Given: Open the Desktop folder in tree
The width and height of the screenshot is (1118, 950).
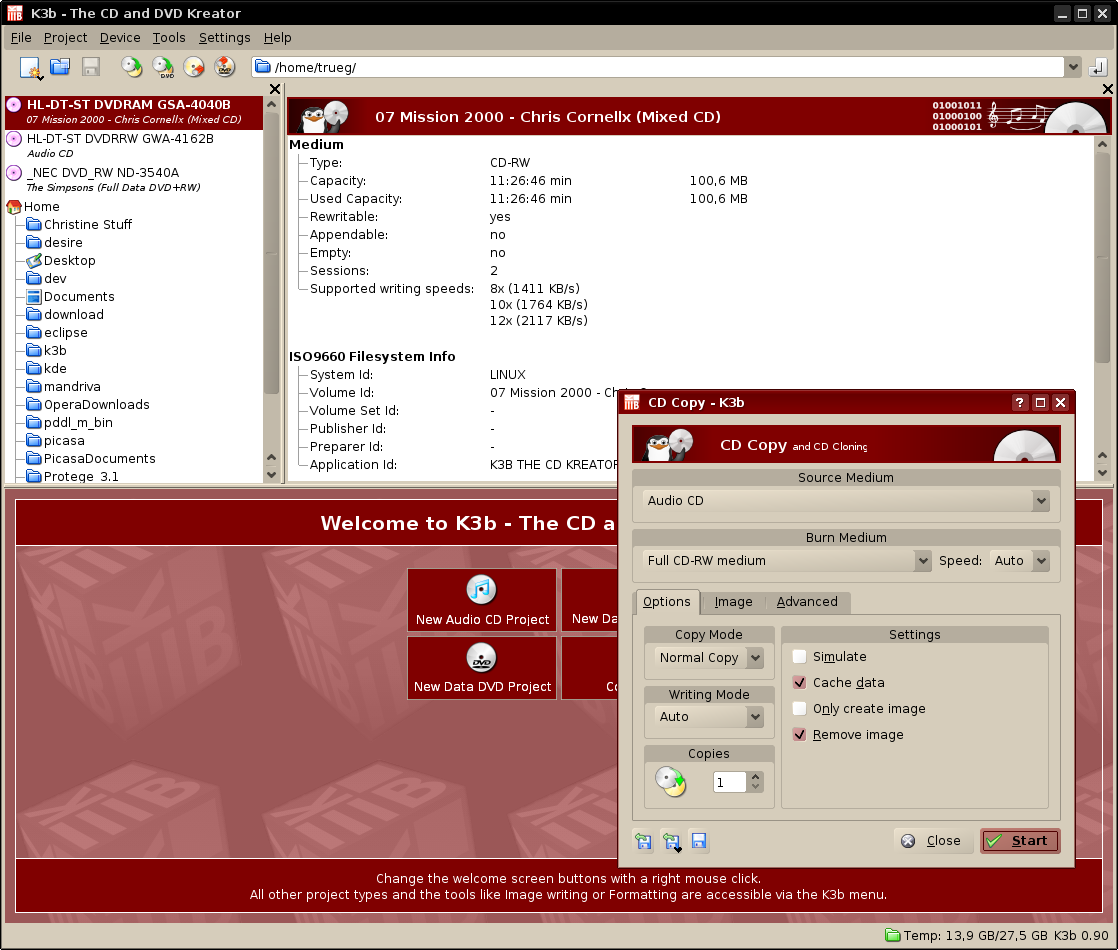Looking at the screenshot, I should tap(61, 260).
